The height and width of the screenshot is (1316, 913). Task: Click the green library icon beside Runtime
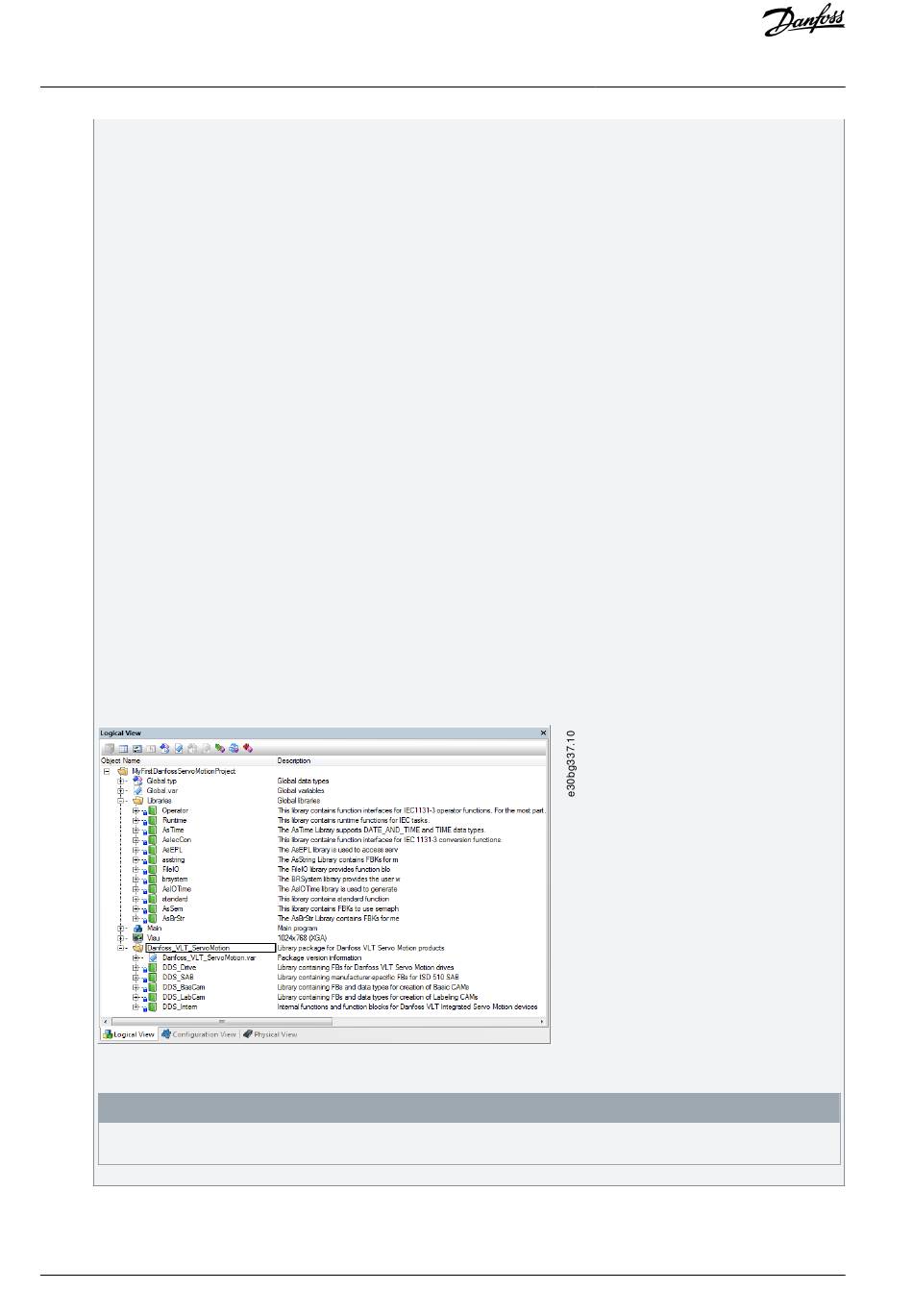(152, 820)
